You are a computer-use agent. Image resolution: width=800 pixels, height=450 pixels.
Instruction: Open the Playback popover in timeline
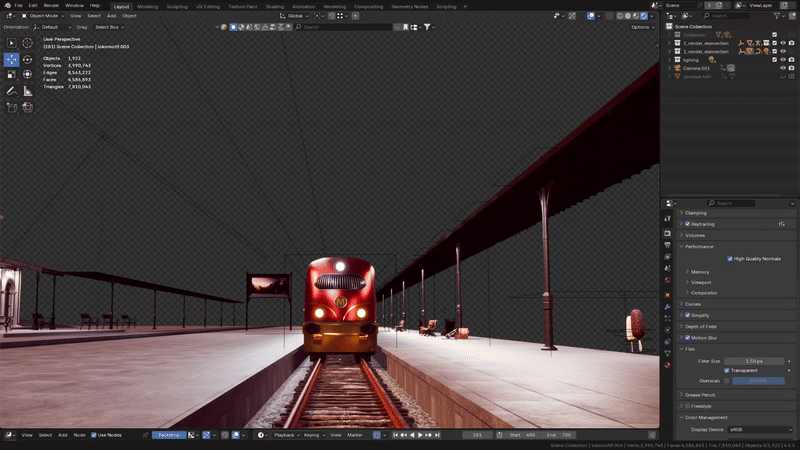285,435
